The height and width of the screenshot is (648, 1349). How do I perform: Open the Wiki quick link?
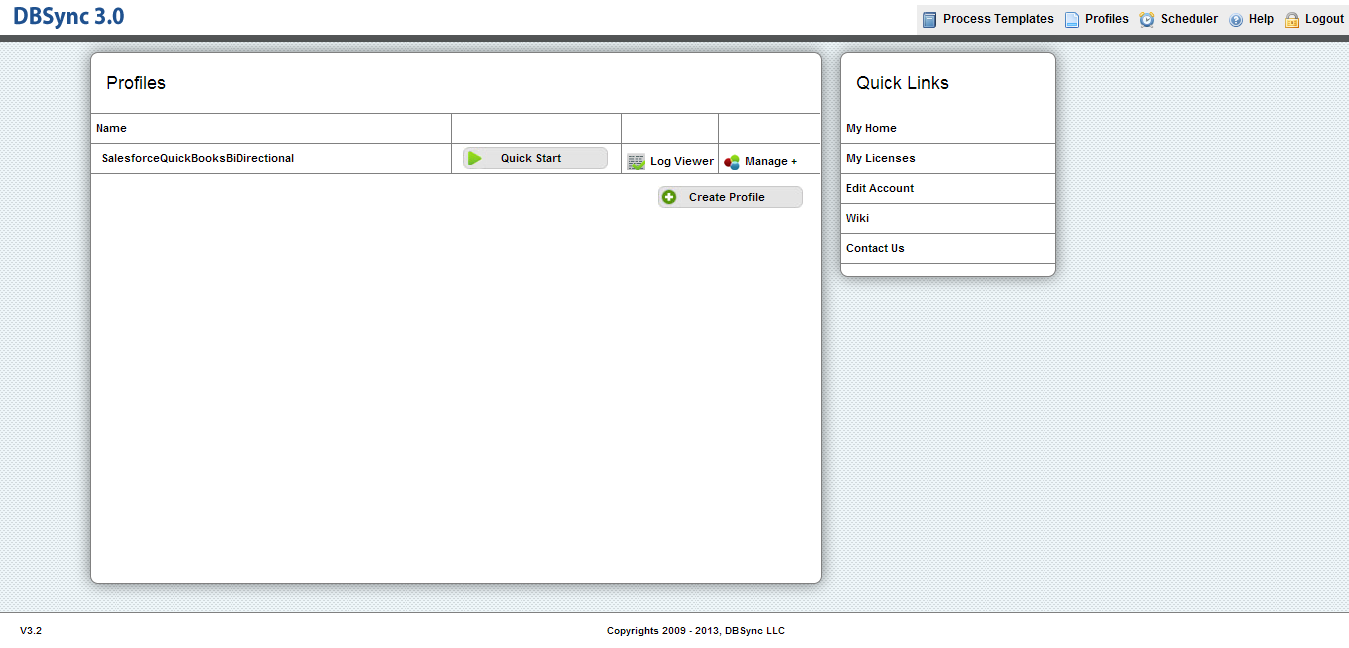point(857,218)
